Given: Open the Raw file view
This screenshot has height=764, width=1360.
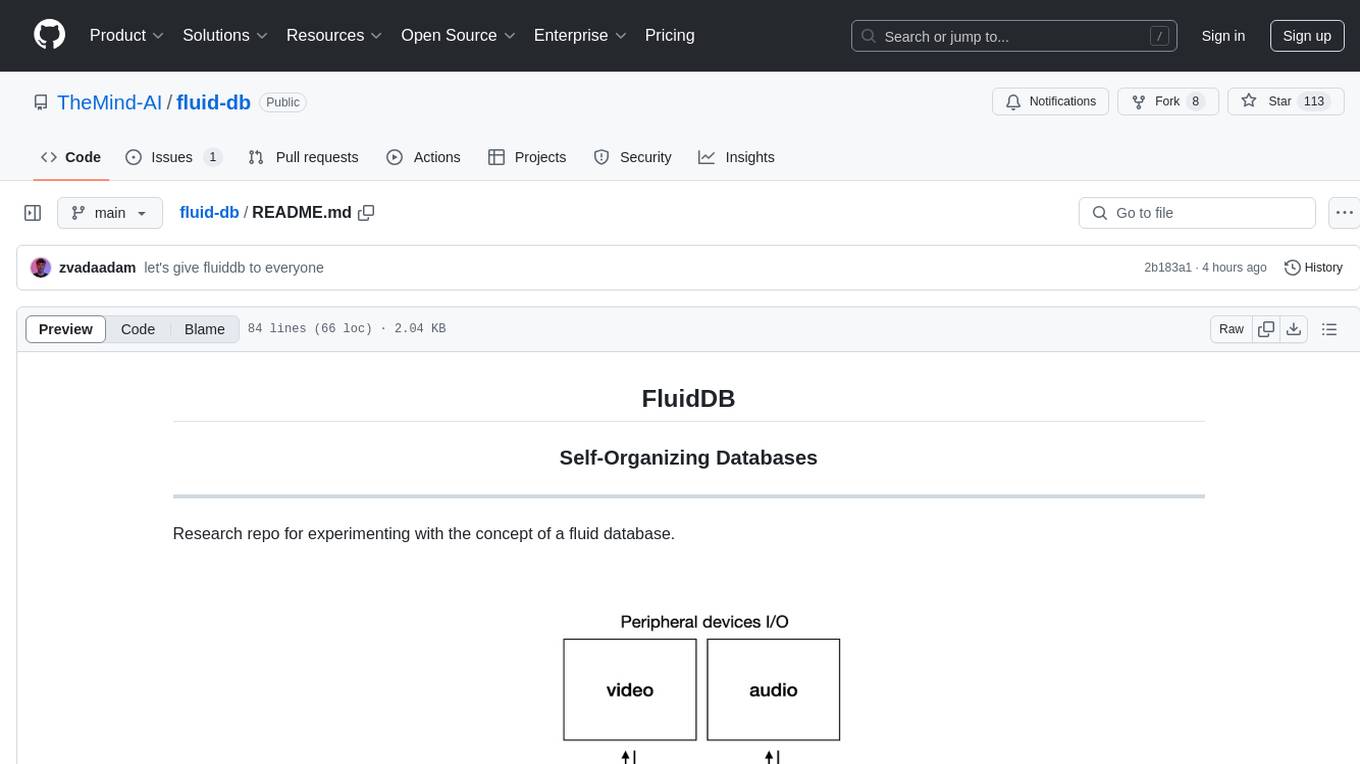Looking at the screenshot, I should 1231,329.
